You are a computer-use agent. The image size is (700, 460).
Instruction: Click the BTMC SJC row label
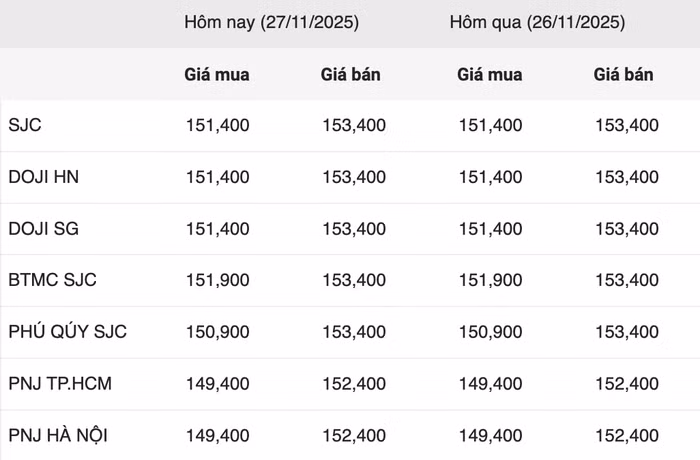pyautogui.click(x=52, y=280)
